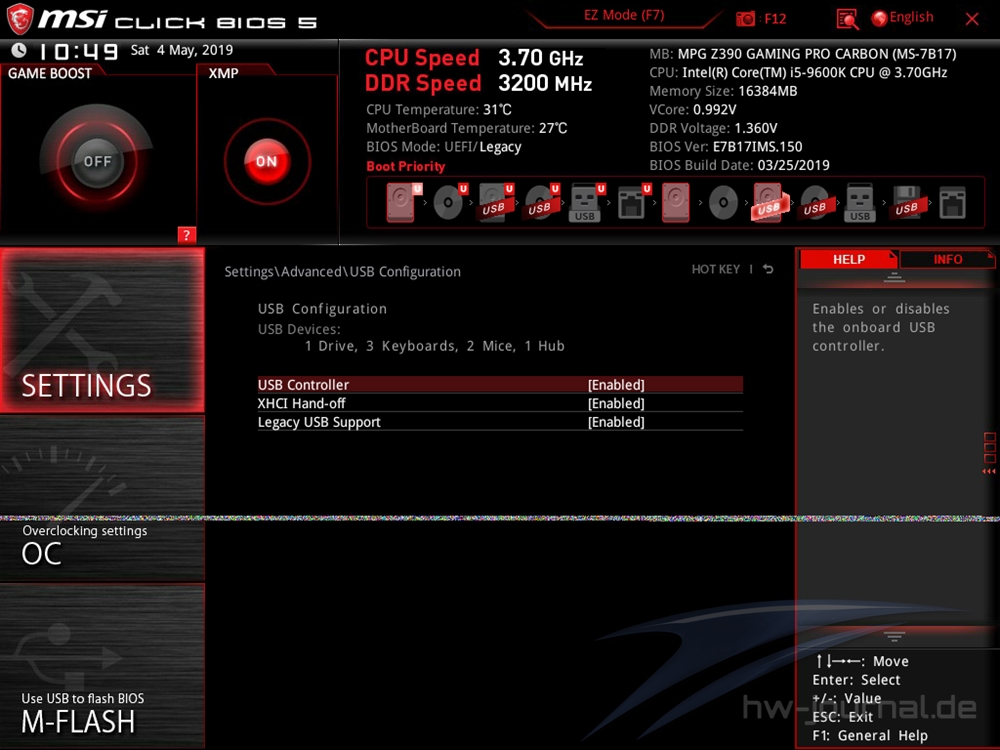Select the UEFI CD/DVD boot device icon
This screenshot has width=1000, height=750.
click(450, 202)
